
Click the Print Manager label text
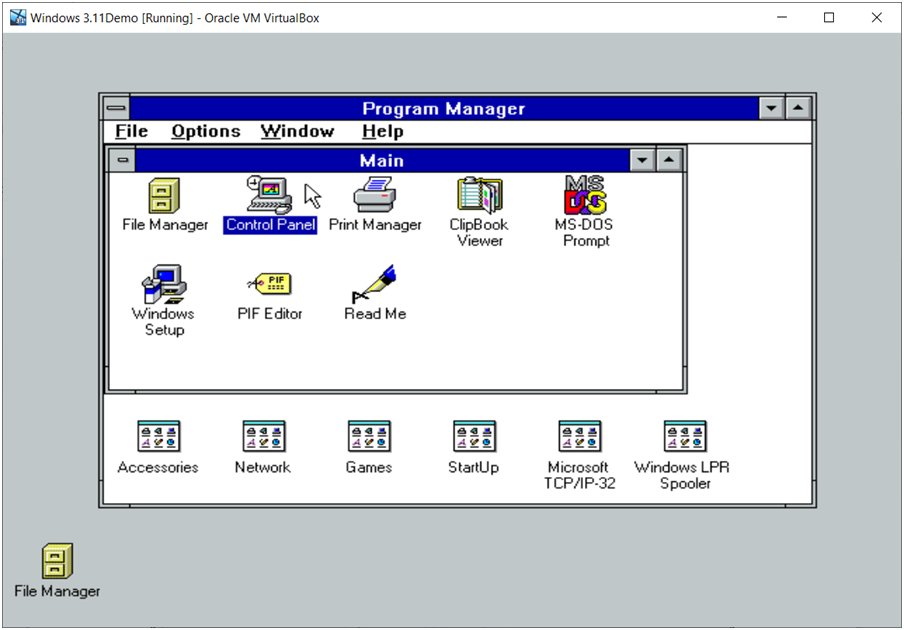375,225
